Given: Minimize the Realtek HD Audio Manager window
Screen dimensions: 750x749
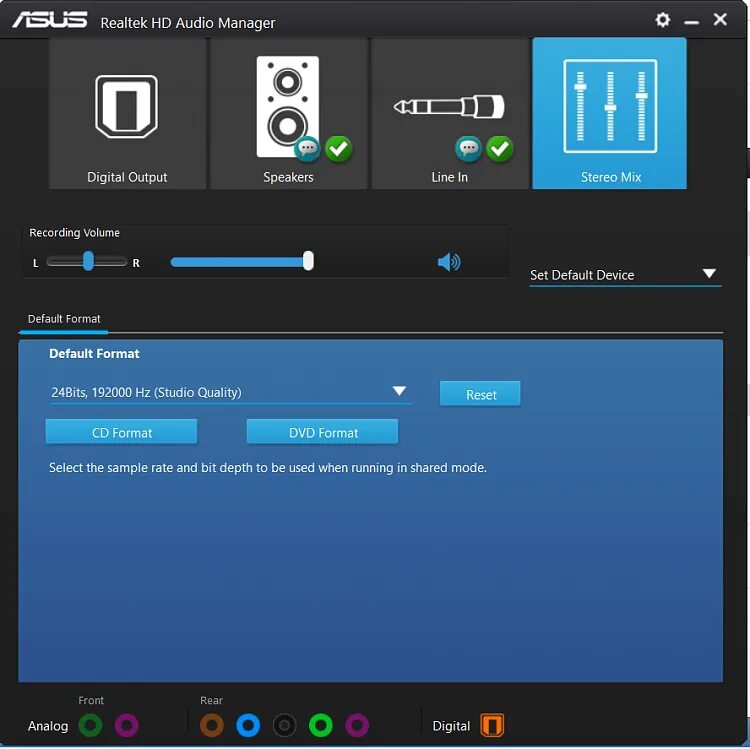Looking at the screenshot, I should tap(691, 22).
